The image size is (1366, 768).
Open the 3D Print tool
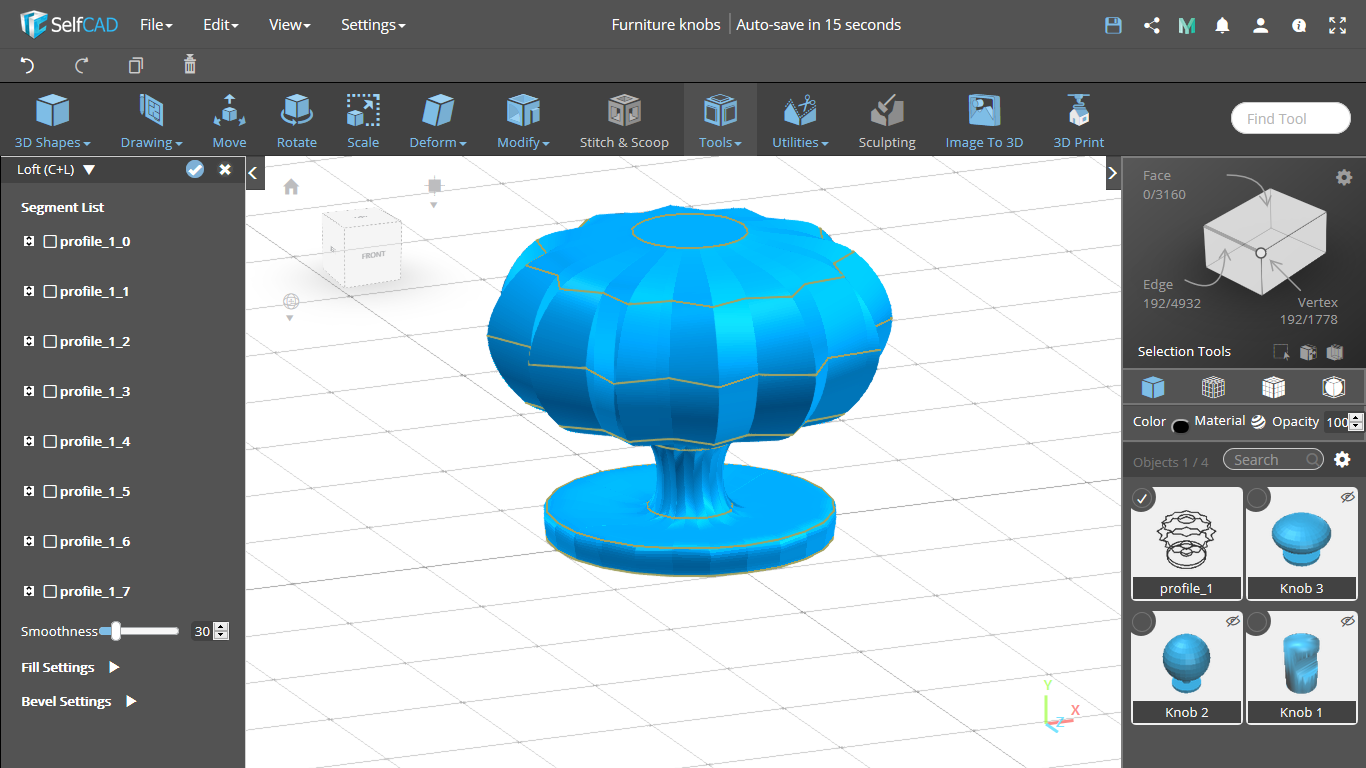(1078, 121)
